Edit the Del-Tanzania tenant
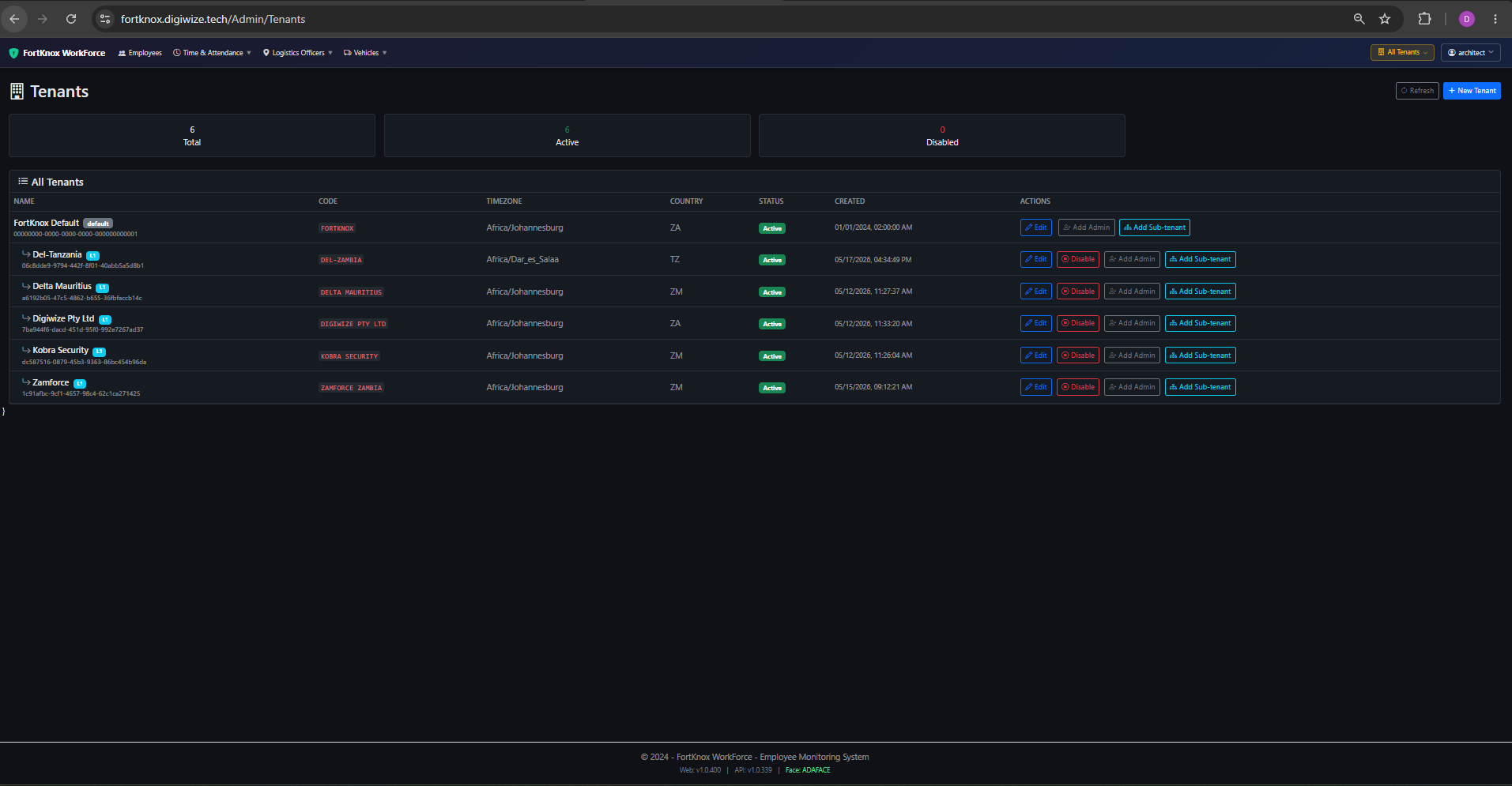Screen dimensions: 1512x786 click(x=1036, y=259)
